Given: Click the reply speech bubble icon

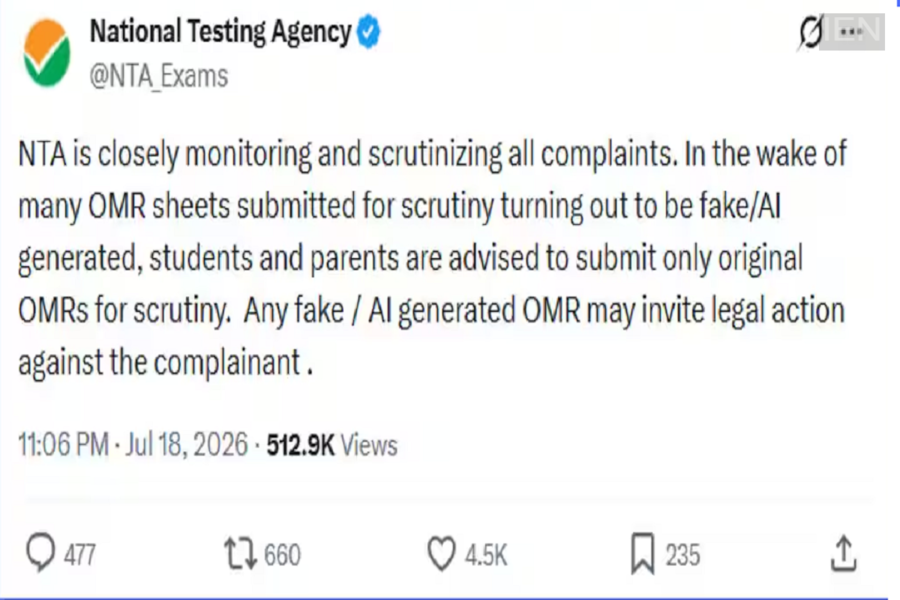Looking at the screenshot, I should (x=40, y=552).
